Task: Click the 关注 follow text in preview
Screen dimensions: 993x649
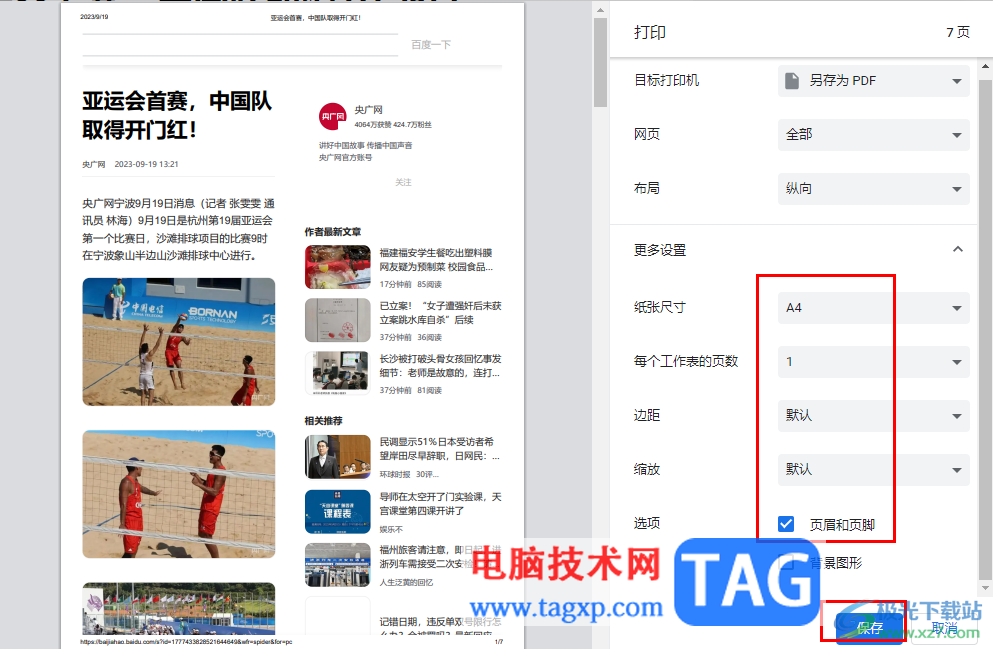Action: 403,182
